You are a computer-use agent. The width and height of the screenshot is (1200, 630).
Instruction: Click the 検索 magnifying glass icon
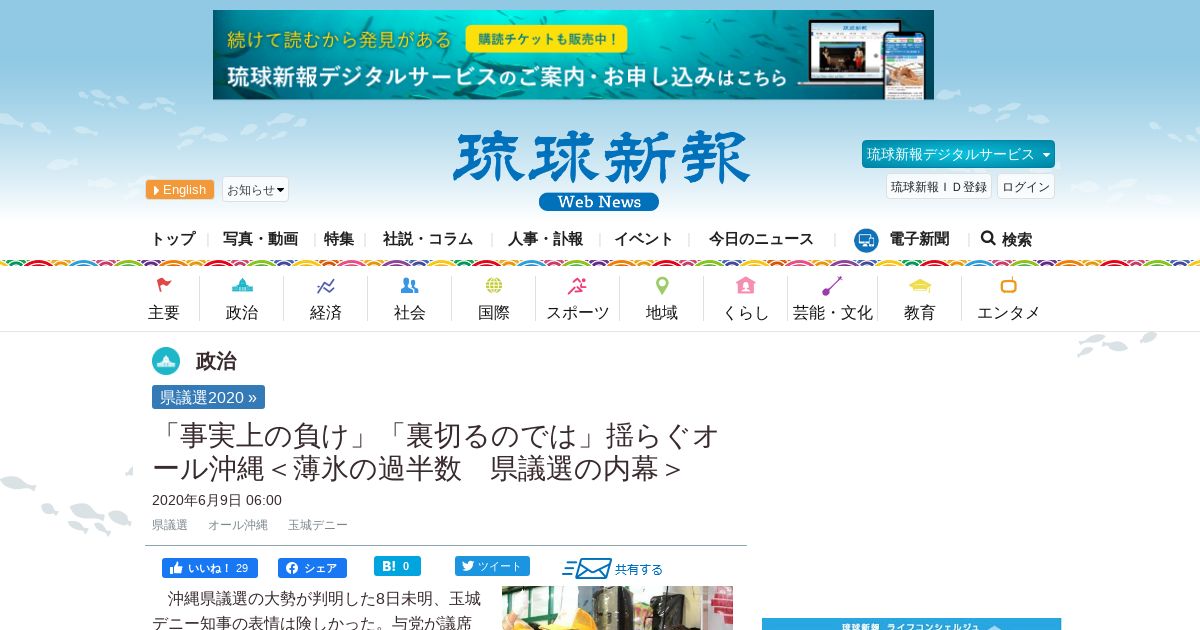(x=988, y=238)
